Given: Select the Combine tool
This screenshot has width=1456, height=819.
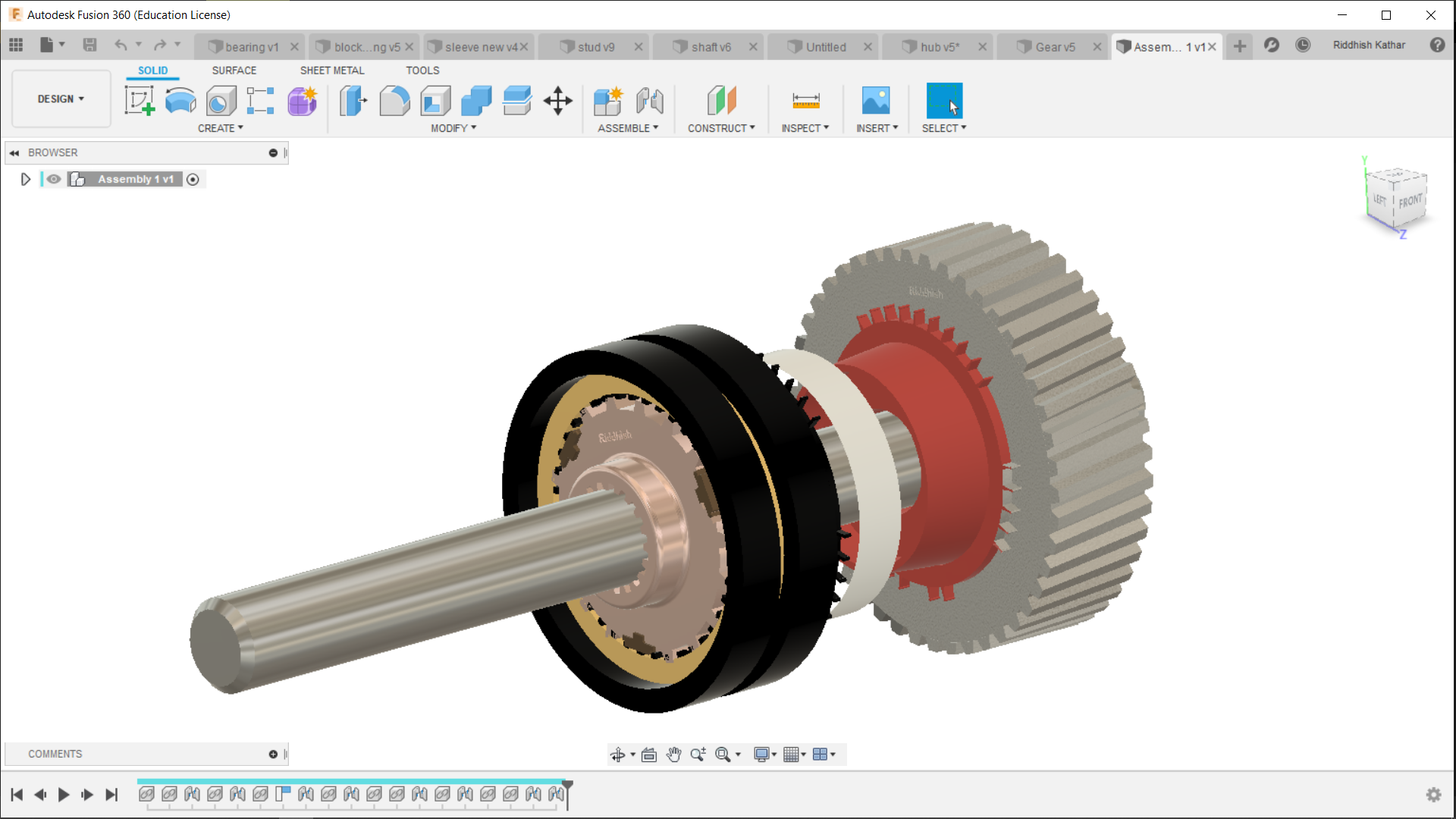Looking at the screenshot, I should pyautogui.click(x=476, y=100).
